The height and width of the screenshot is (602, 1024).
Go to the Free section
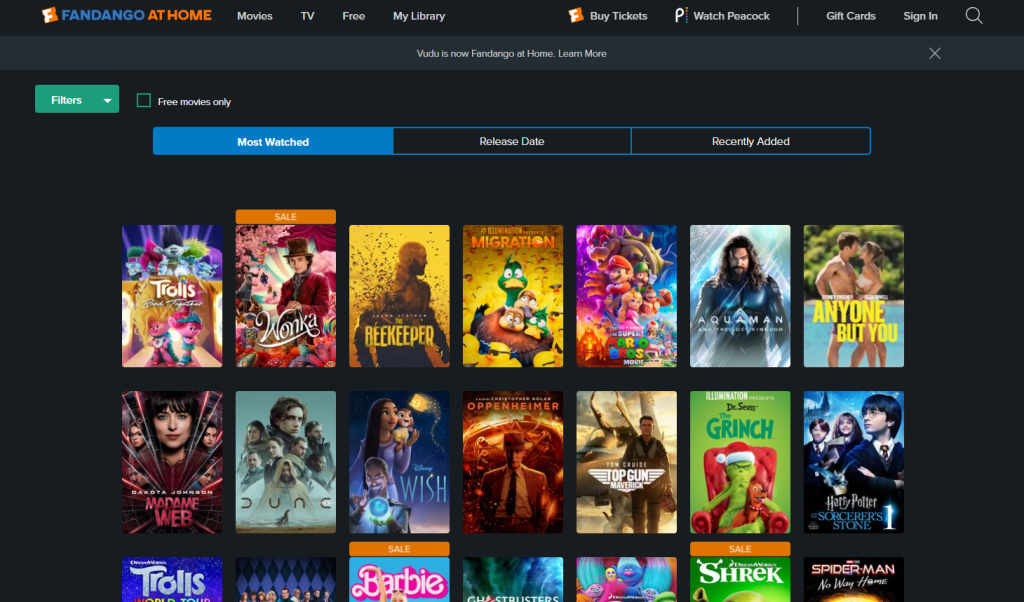(x=353, y=16)
